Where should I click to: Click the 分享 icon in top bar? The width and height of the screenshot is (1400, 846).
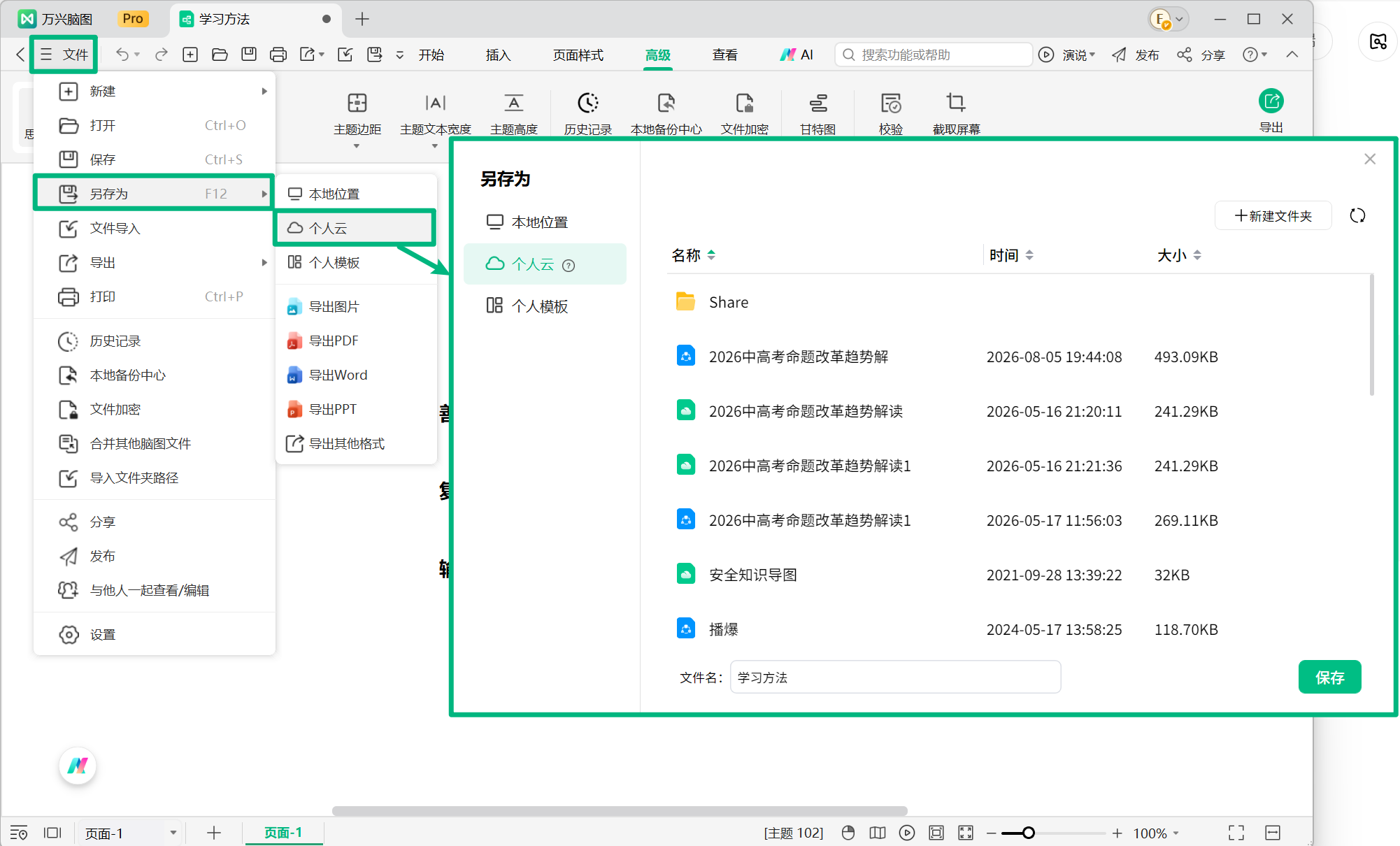(1184, 55)
